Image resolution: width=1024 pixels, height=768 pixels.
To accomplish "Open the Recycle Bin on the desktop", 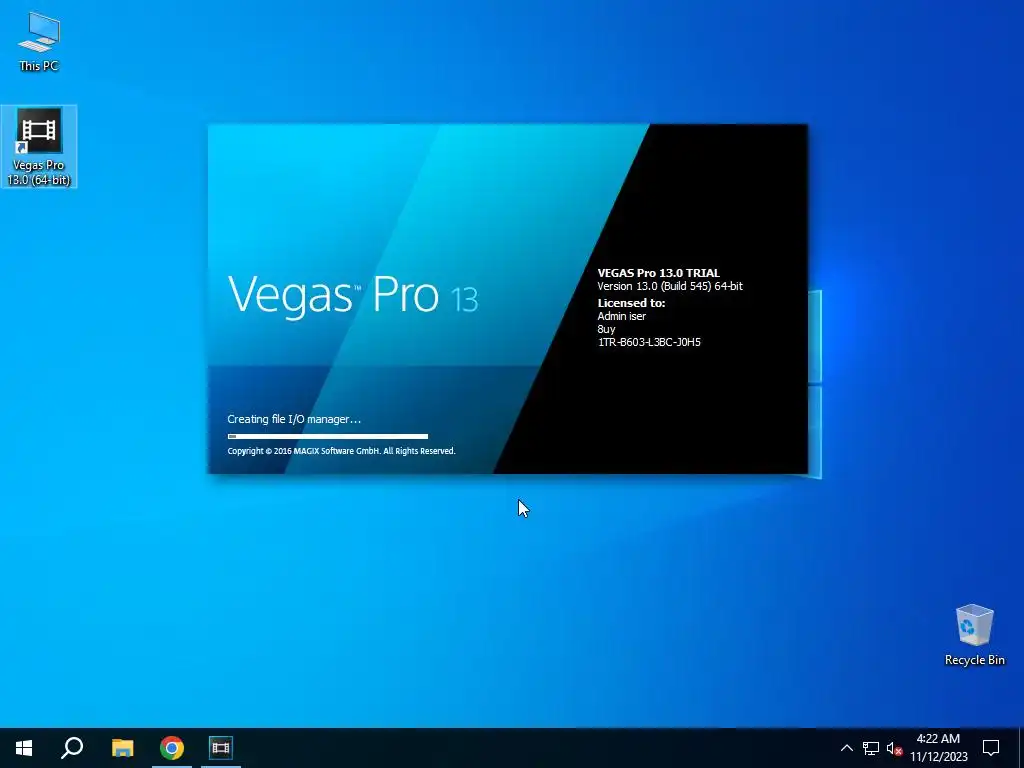I will pyautogui.click(x=974, y=635).
